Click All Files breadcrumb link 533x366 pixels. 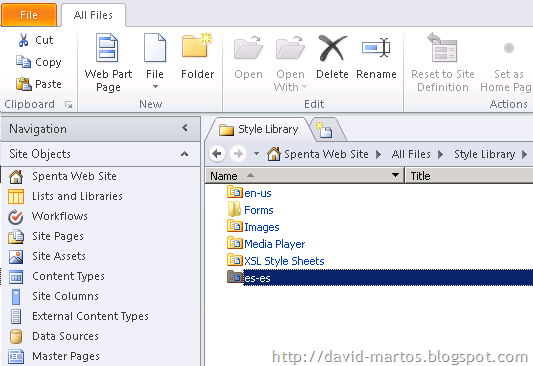411,154
